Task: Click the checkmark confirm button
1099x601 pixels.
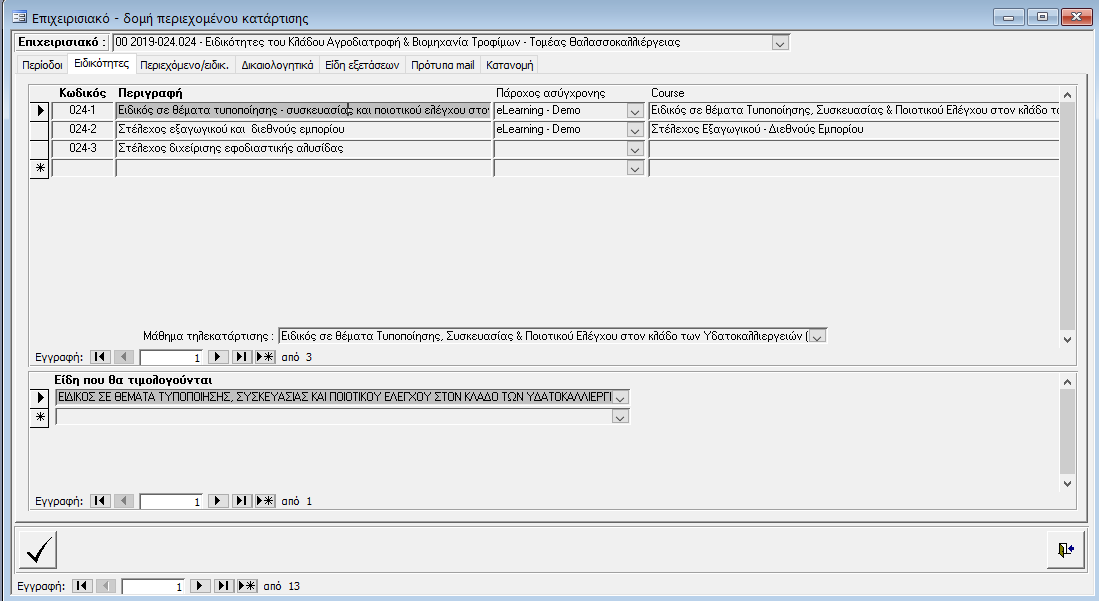Action: (x=38, y=550)
